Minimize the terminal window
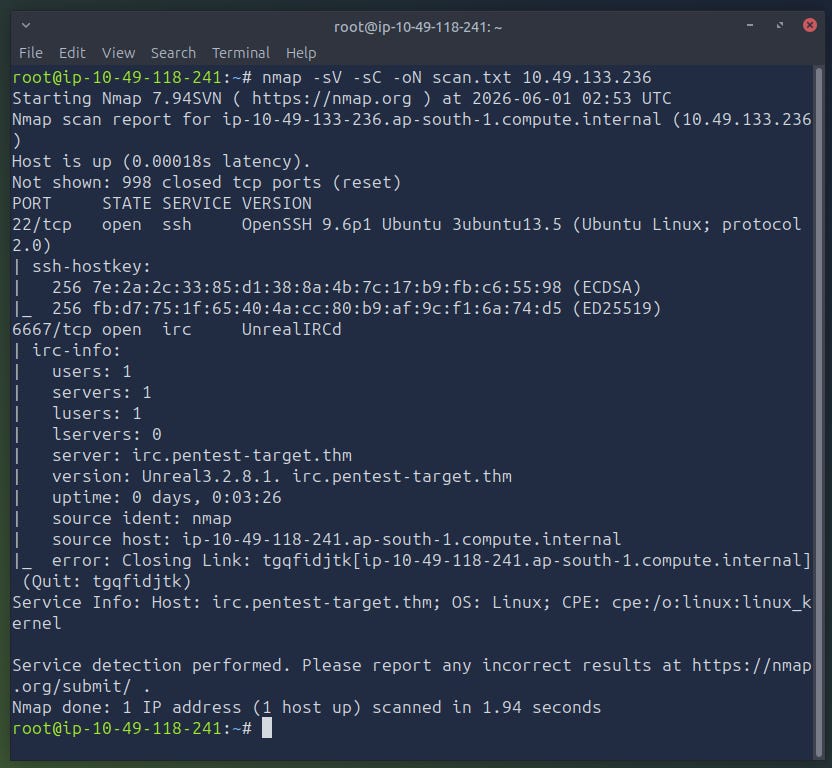 click(x=750, y=25)
